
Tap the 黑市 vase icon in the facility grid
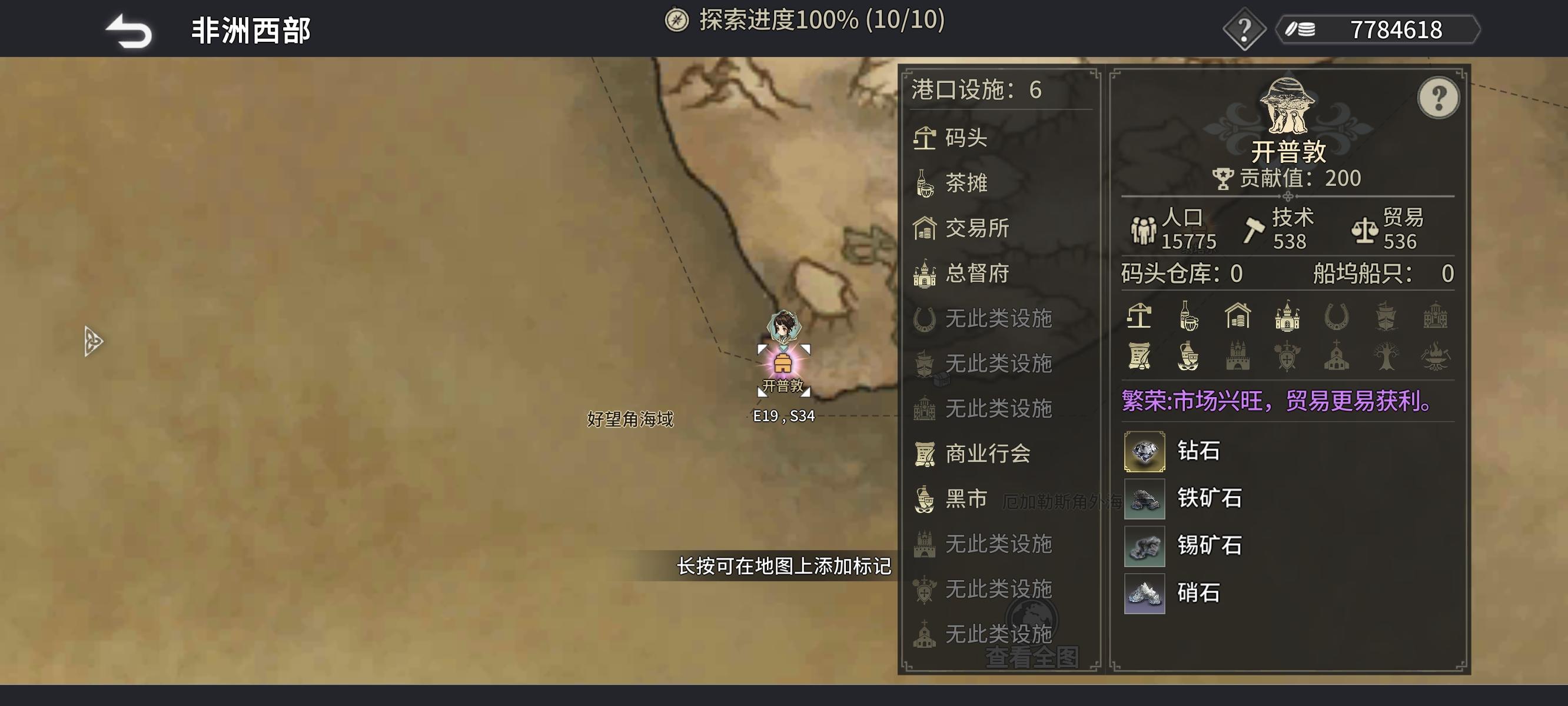[x=1188, y=356]
